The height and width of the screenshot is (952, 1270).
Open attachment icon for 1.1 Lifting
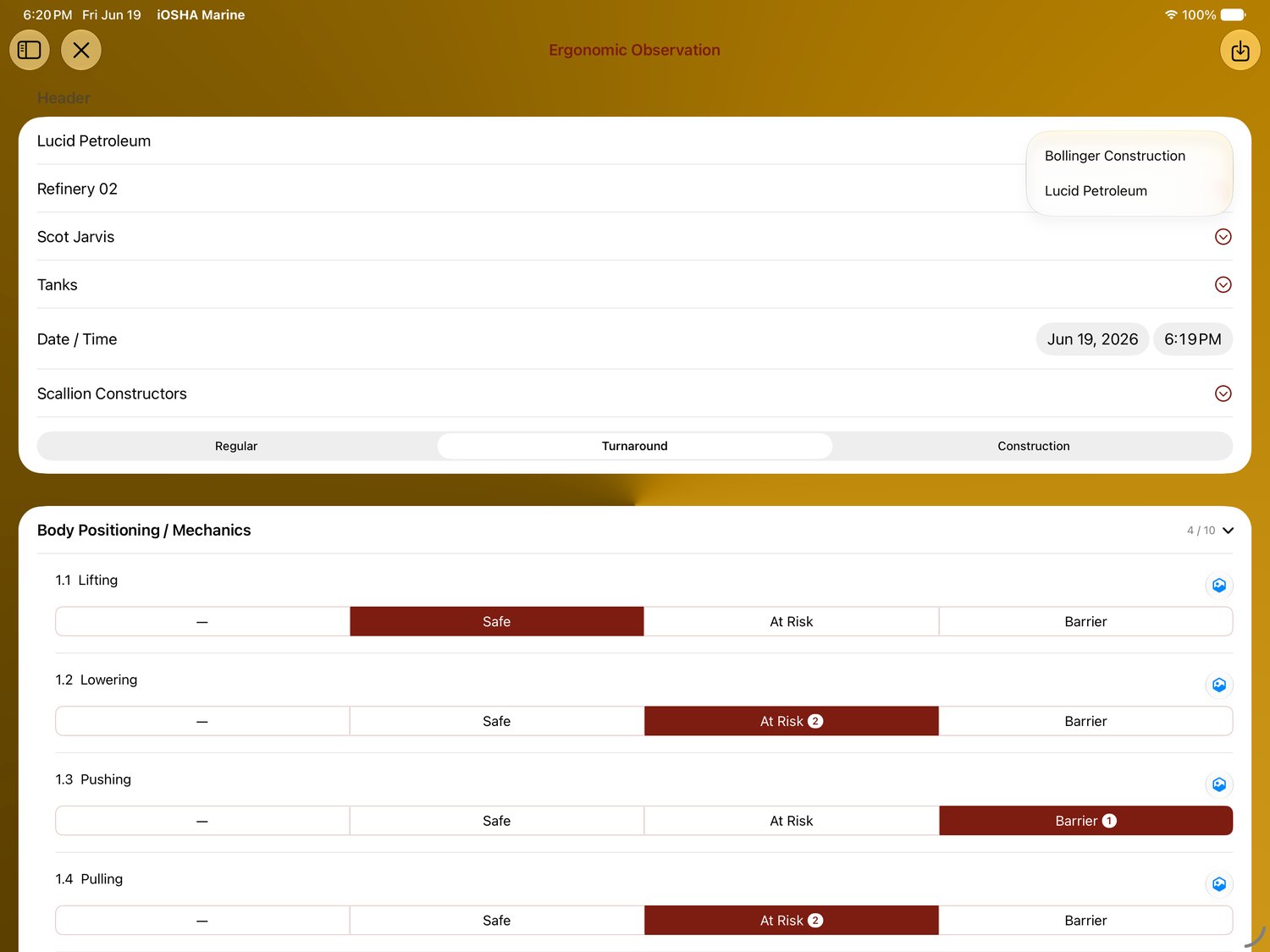1219,585
